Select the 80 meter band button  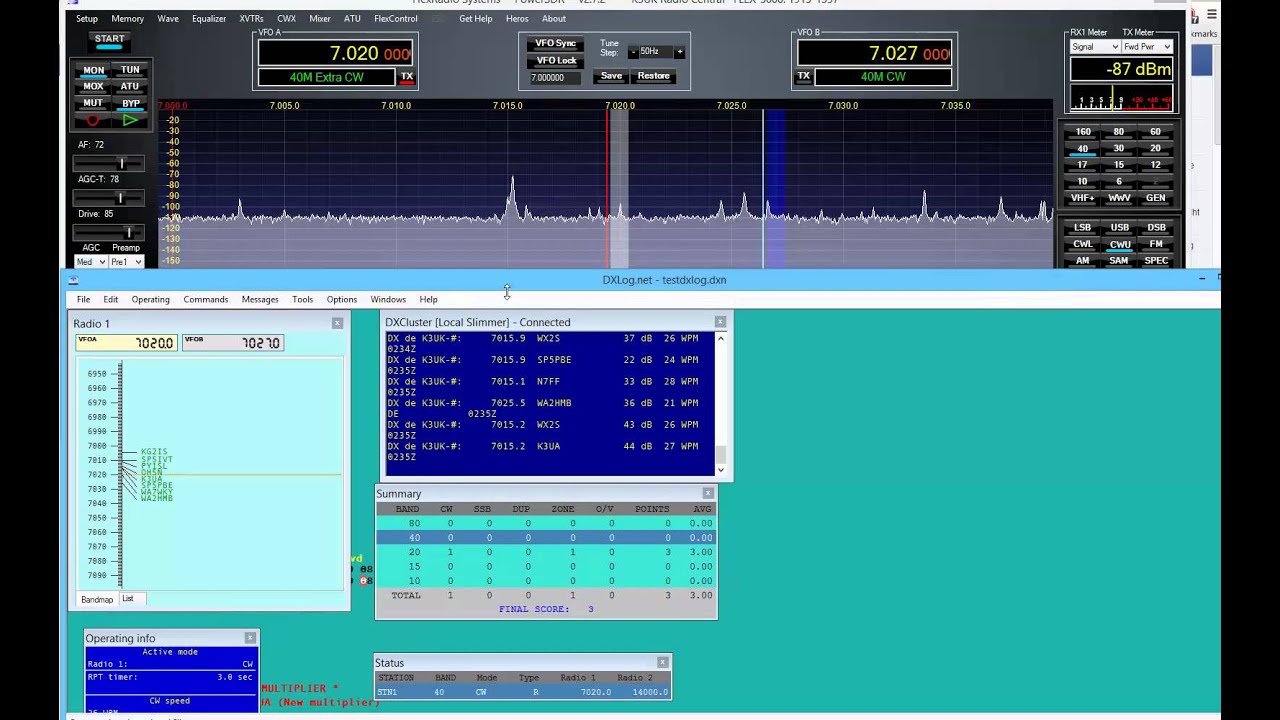point(1119,132)
